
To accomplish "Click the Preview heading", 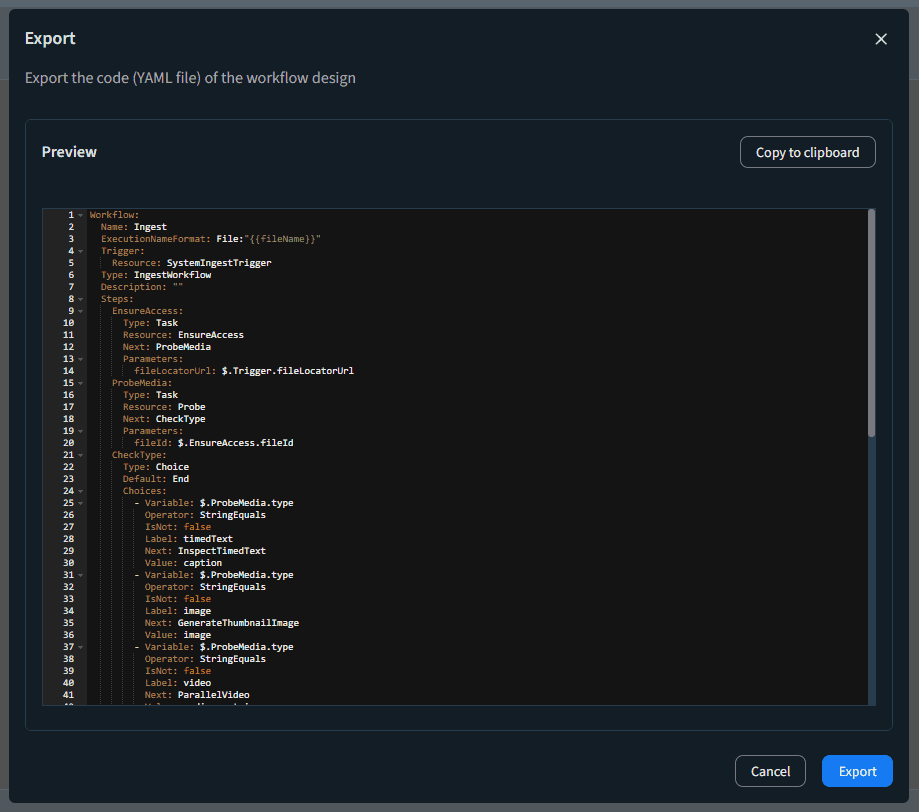I will (x=69, y=152).
